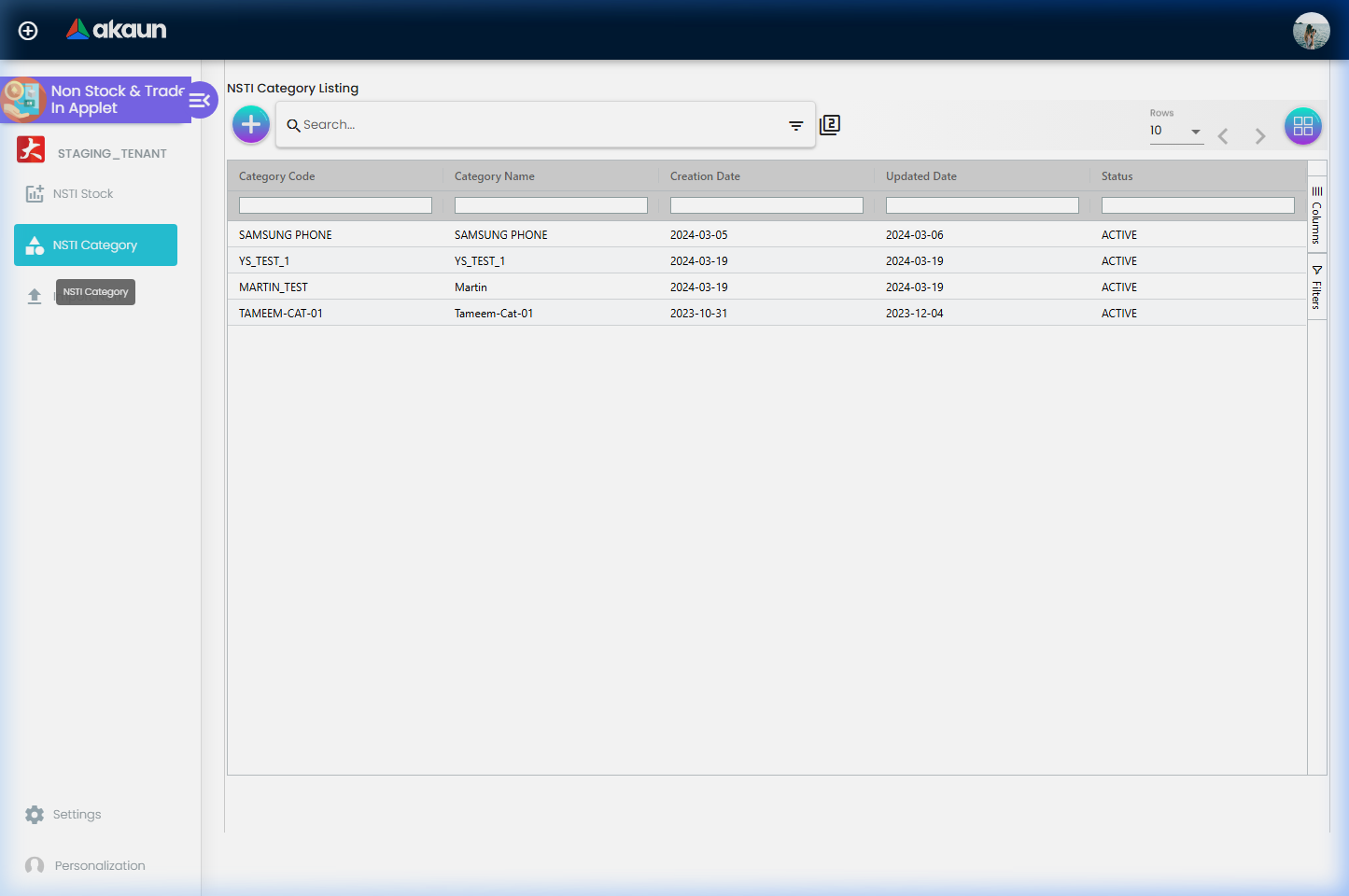Image resolution: width=1349 pixels, height=896 pixels.
Task: Click the multi-page copy icon beside search
Action: tap(830, 125)
